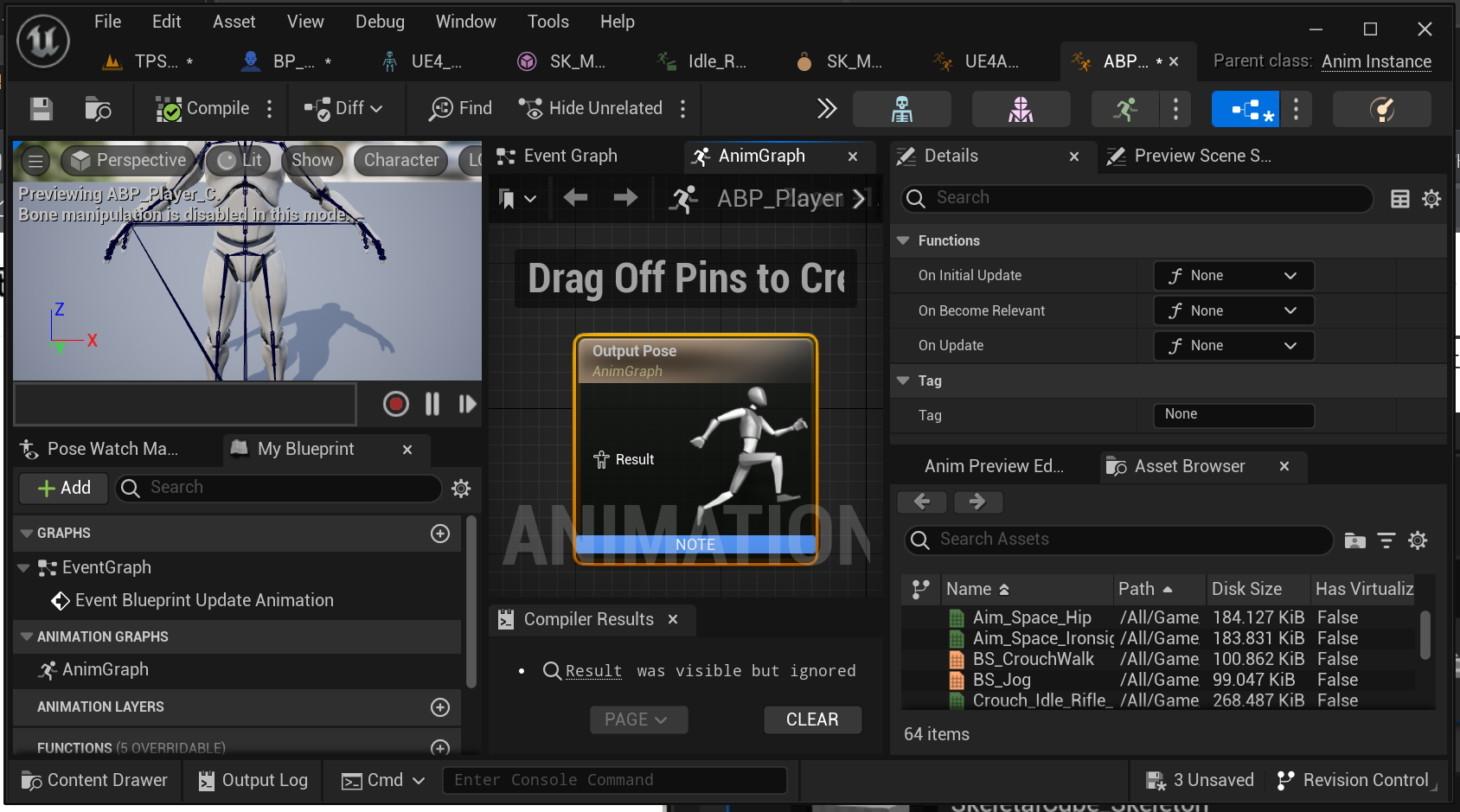Click the record animation button
Viewport: 1460px width, 812px height.
point(395,404)
